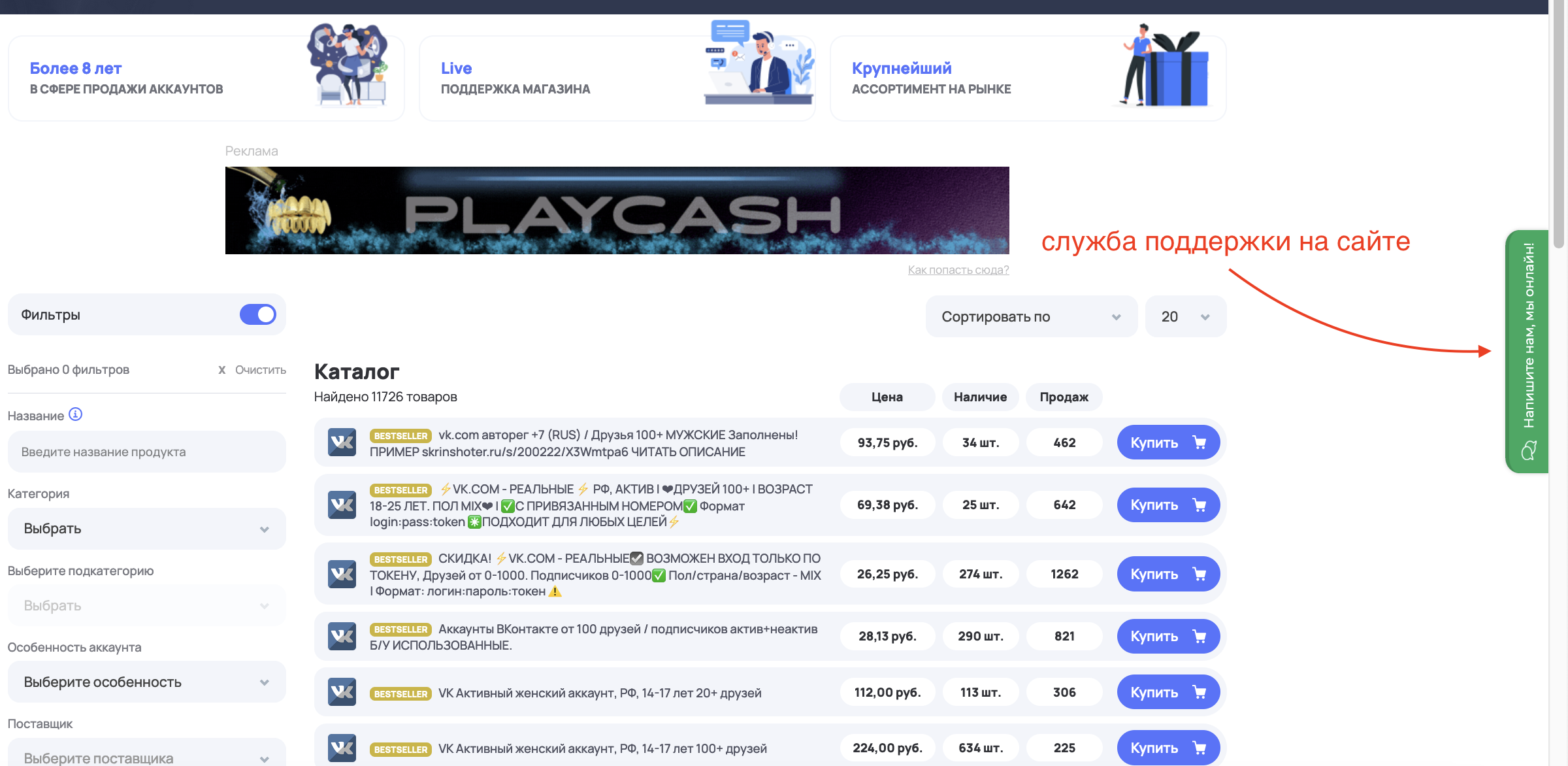This screenshot has width=1568, height=766.
Task: Sort catalog by Продаж column
Action: [x=1064, y=397]
